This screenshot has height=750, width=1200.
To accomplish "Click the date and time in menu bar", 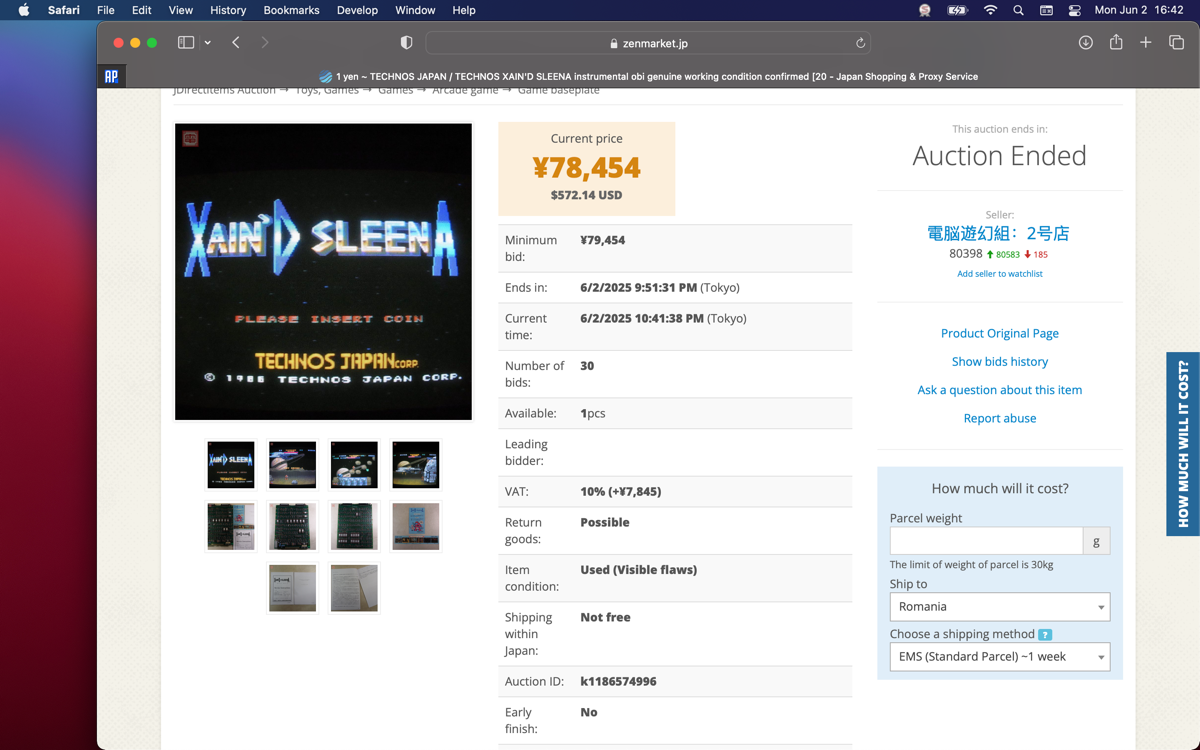I will 1139,10.
